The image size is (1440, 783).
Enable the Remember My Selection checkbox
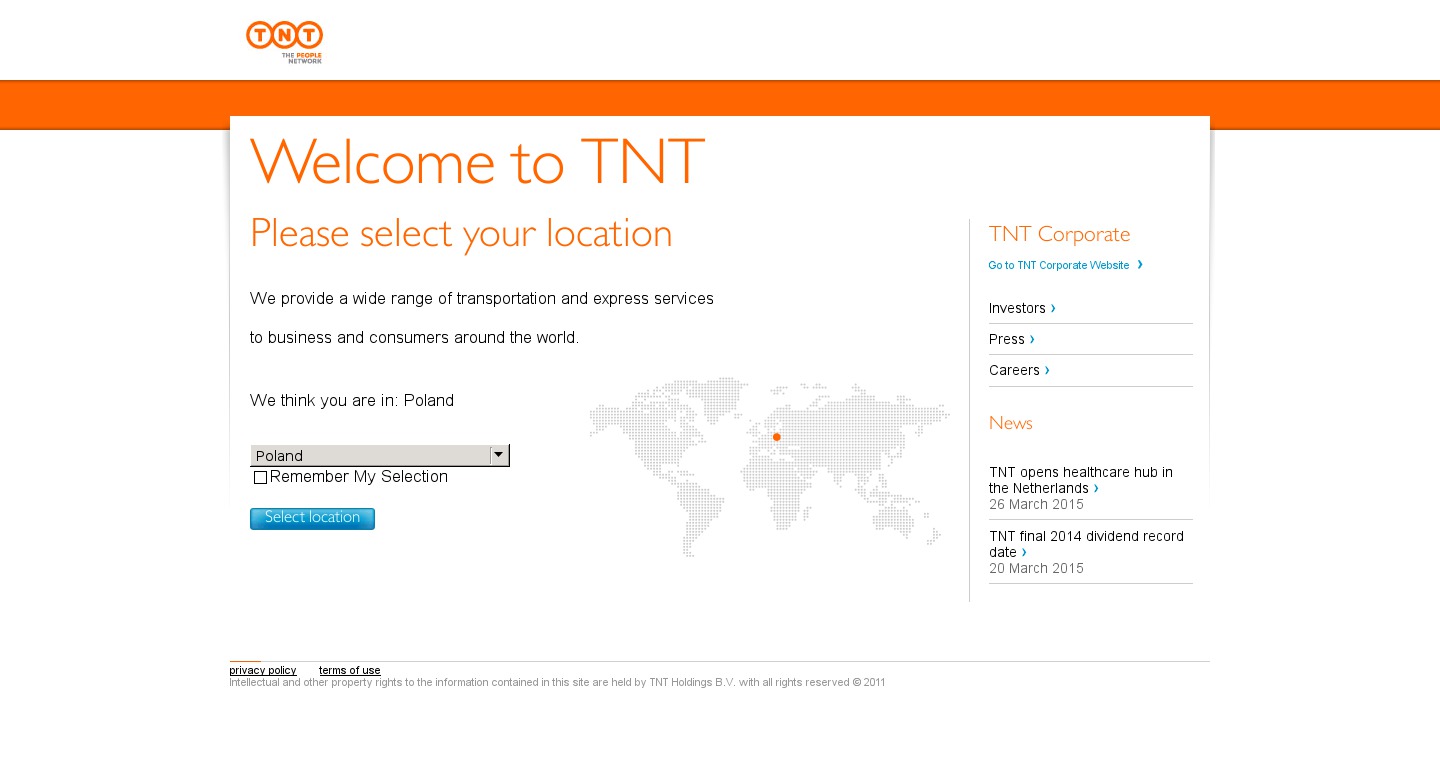(x=261, y=478)
